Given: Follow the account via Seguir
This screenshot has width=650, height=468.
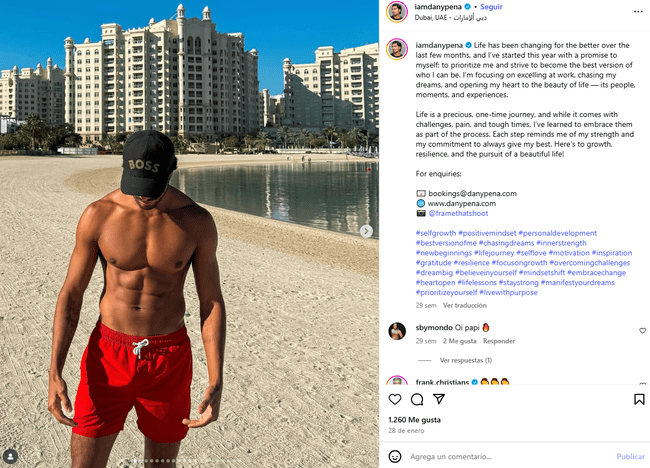Looking at the screenshot, I should (491, 7).
